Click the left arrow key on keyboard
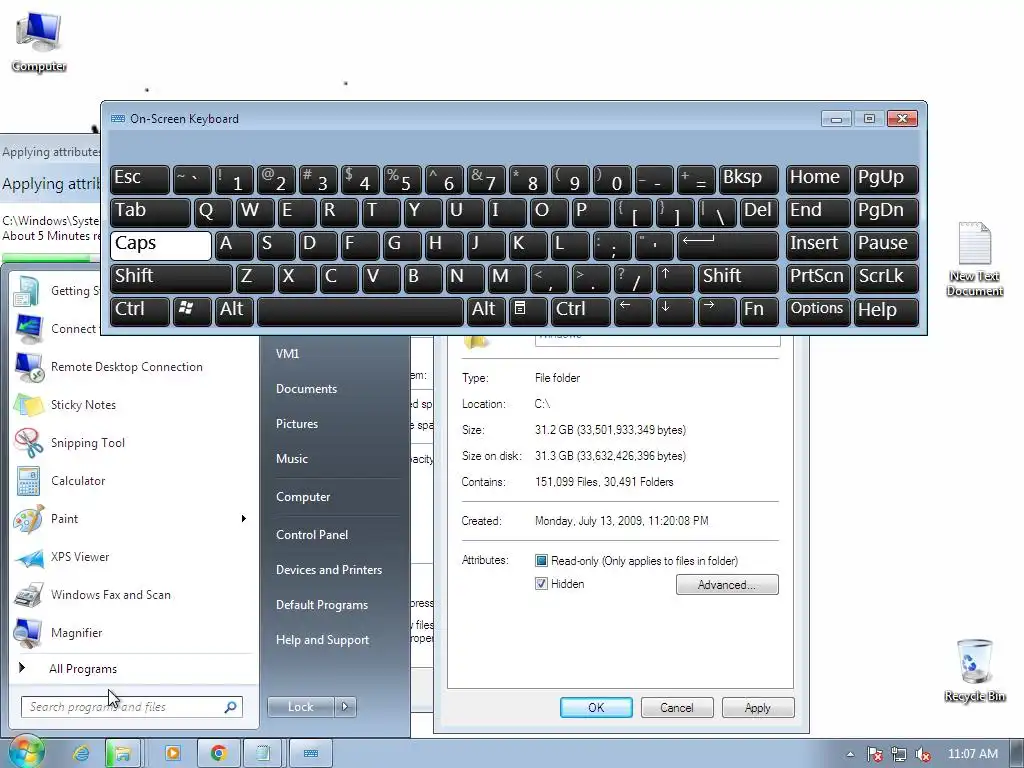 pyautogui.click(x=632, y=311)
